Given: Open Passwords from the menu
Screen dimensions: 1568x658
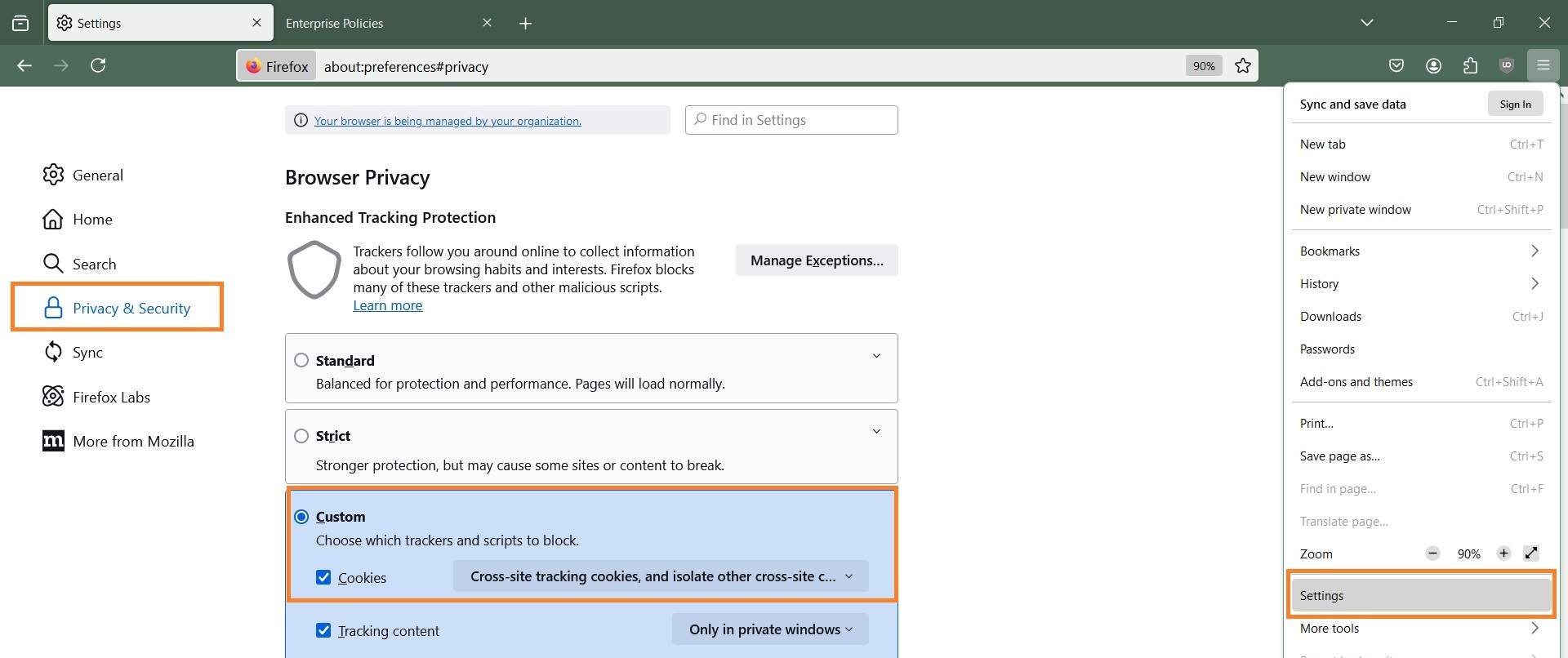Looking at the screenshot, I should click(x=1421, y=349).
